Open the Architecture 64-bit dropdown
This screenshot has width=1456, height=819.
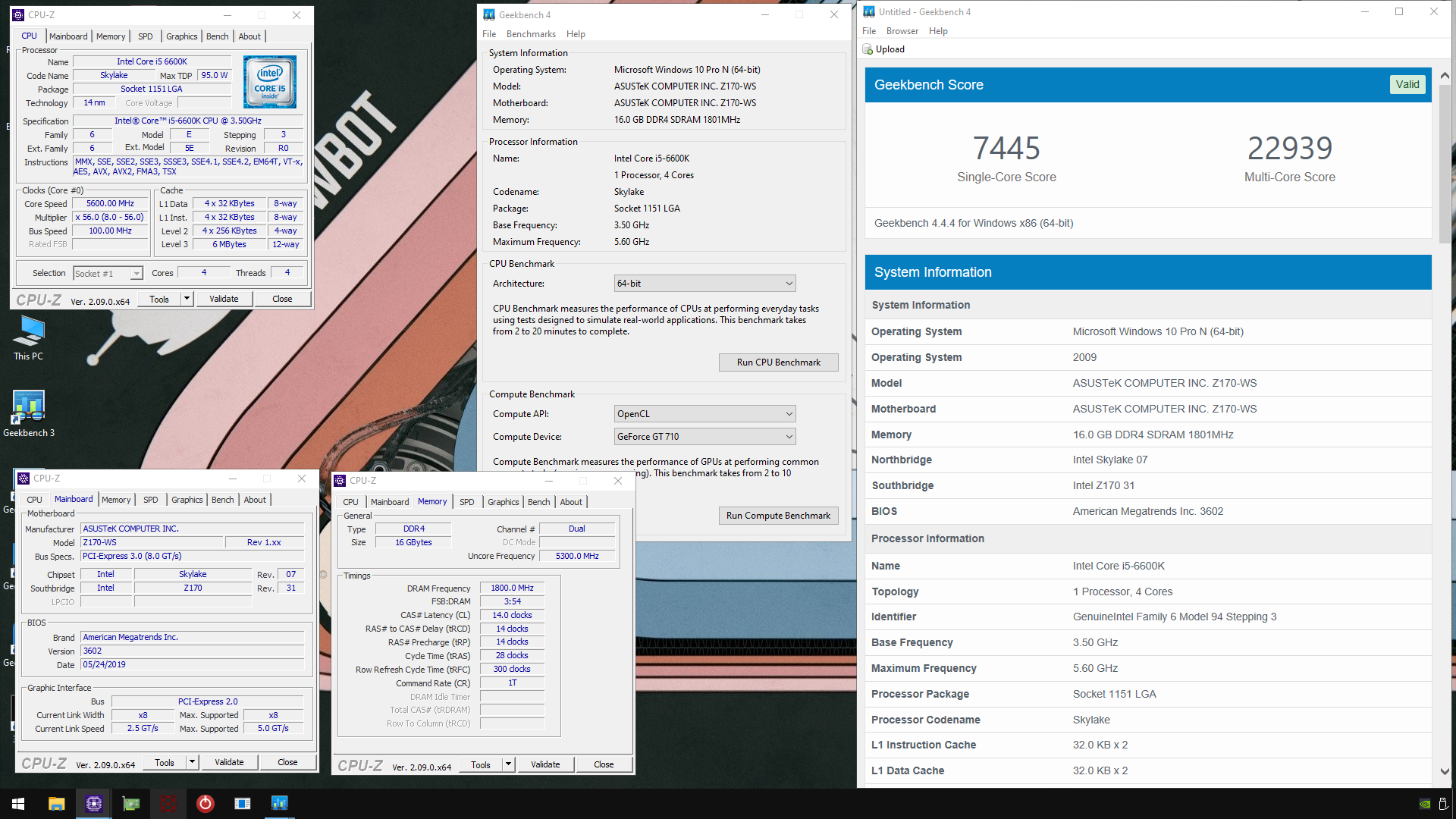click(x=704, y=284)
